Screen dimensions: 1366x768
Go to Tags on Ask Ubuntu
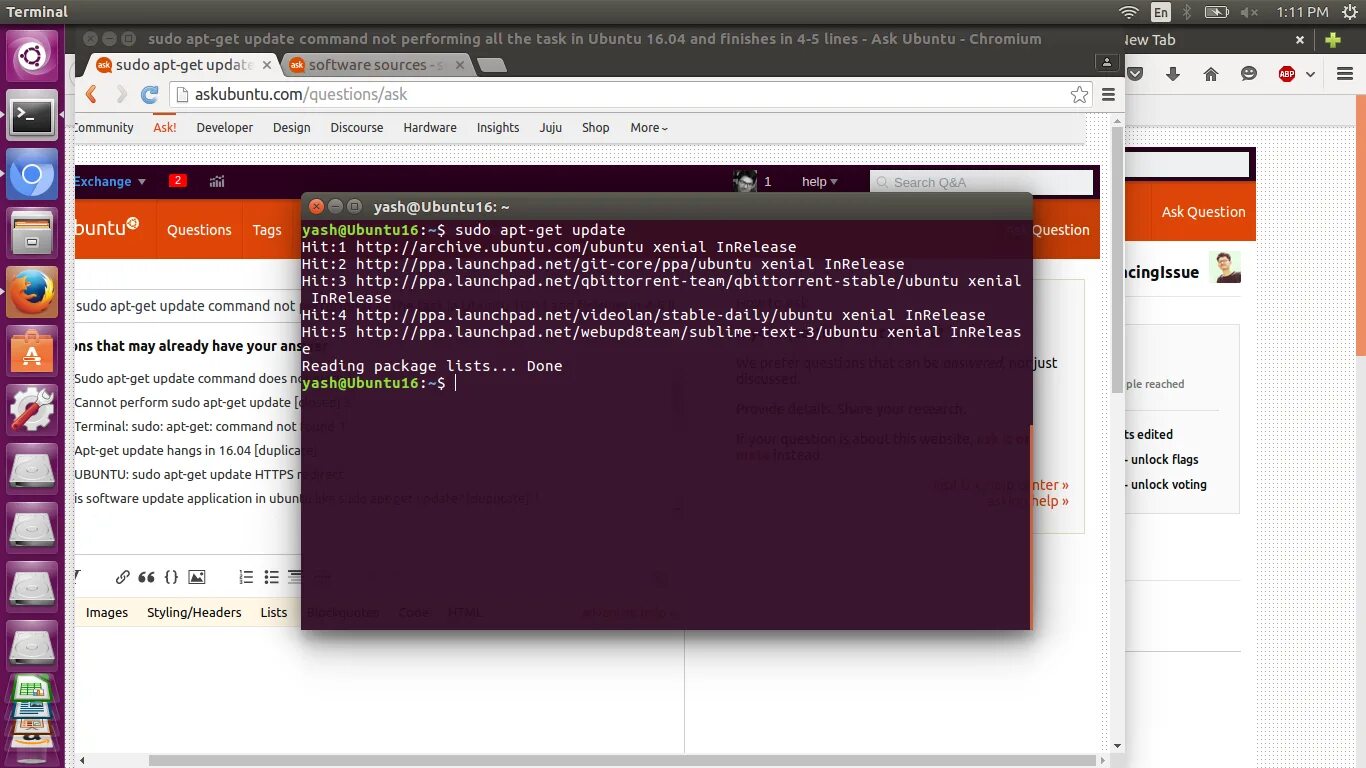(x=267, y=230)
